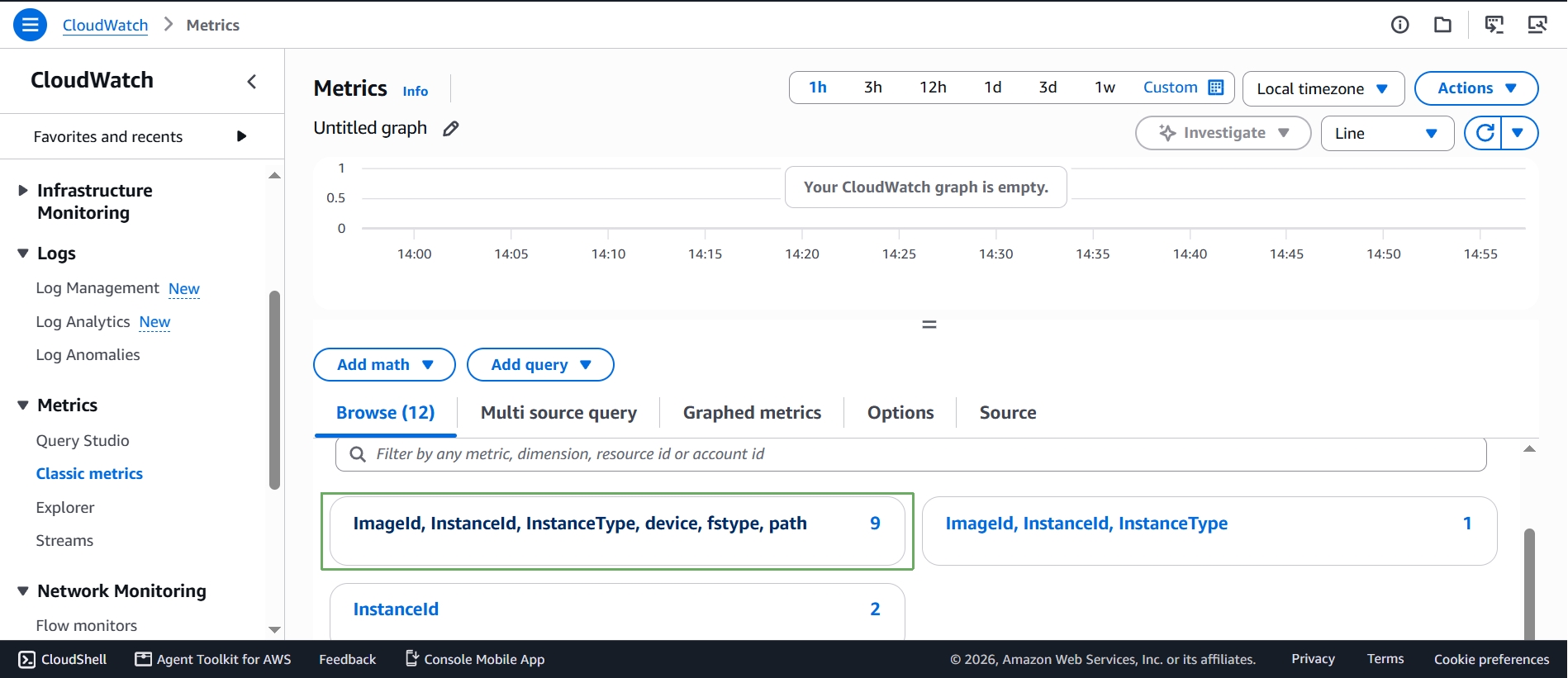Viewport: 1568px width, 678px height.
Task: Click the graph pane resize handle
Action: pyautogui.click(x=929, y=325)
